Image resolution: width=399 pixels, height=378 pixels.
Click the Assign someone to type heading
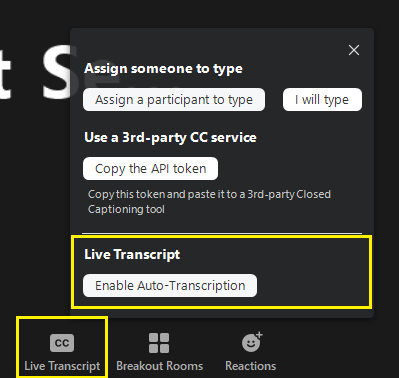tap(163, 69)
